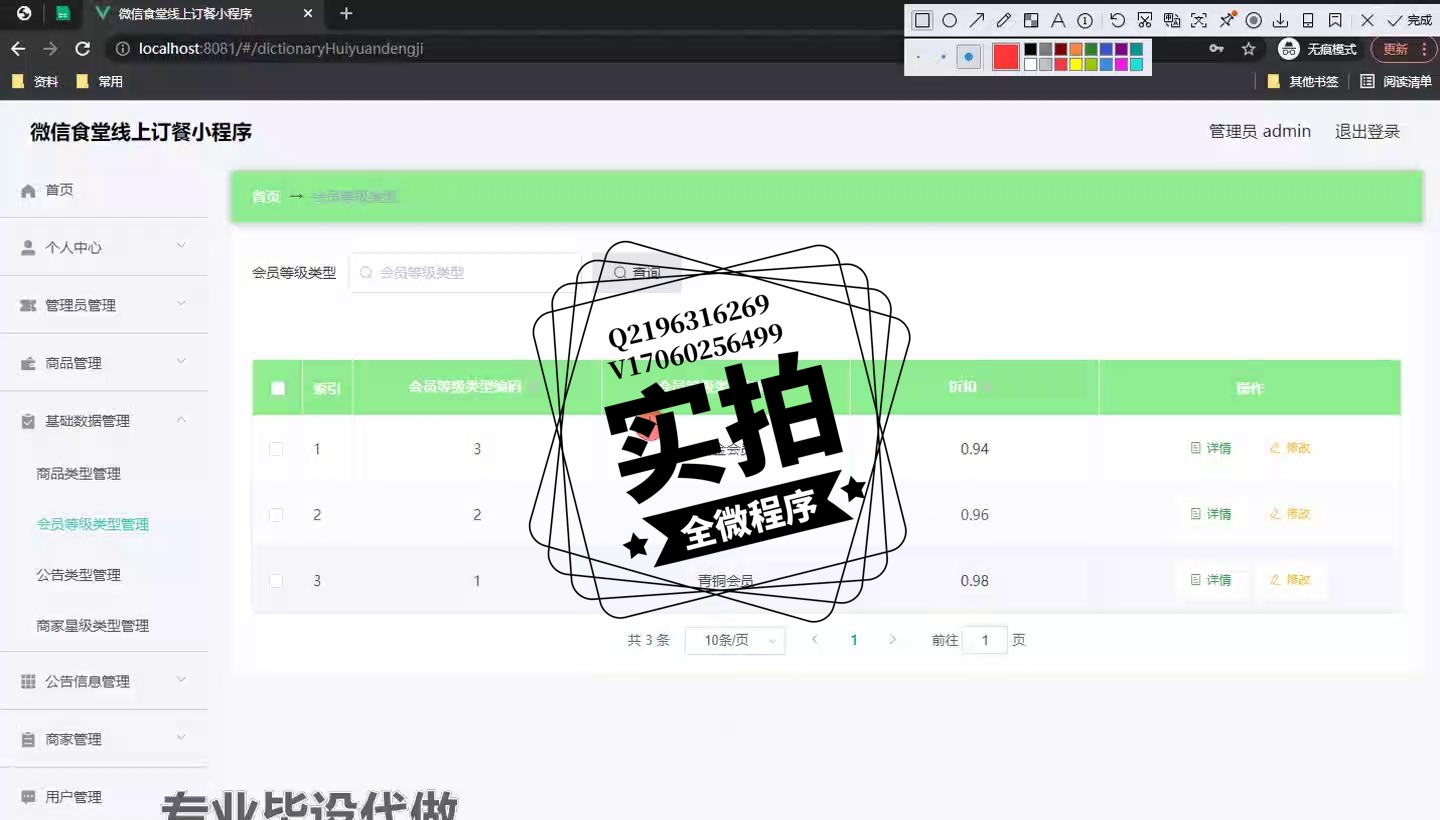Click 详情 for the 青铜会员 row
Viewport: 1440px width, 820px height.
1211,580
